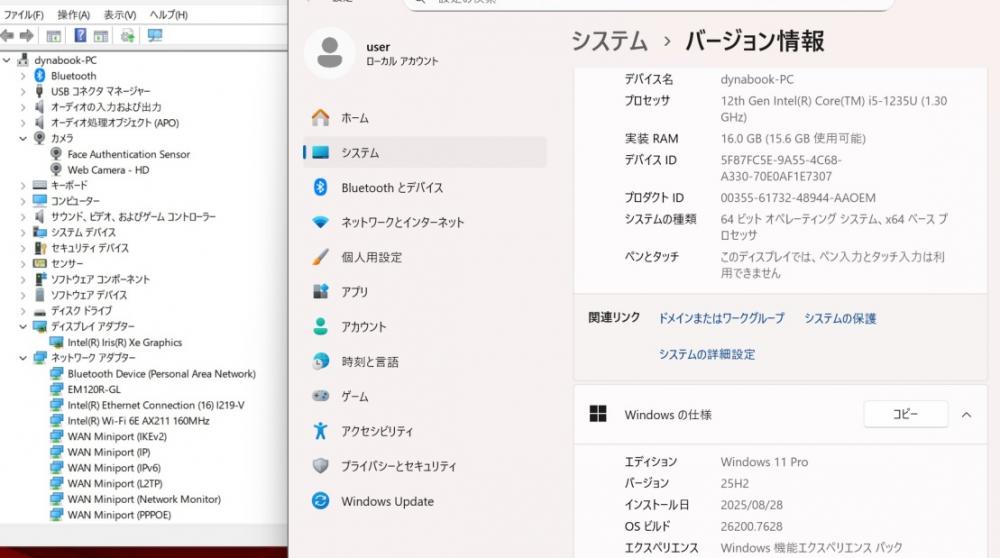Expand the キーボード category
The width and height of the screenshot is (1000, 558).
[23, 186]
